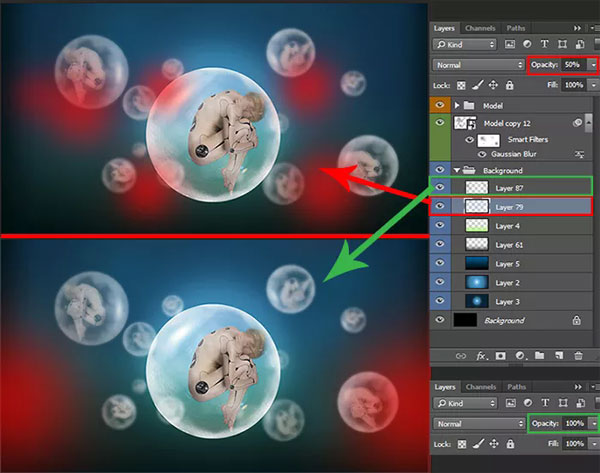Filter for type layers in upper panel
The width and height of the screenshot is (600, 473).
tap(544, 44)
